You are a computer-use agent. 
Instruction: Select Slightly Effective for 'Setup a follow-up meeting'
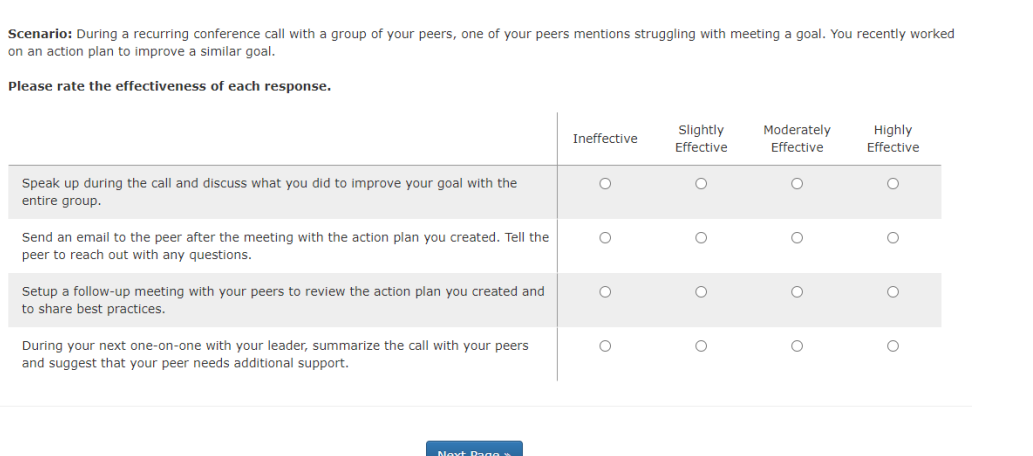pos(701,292)
